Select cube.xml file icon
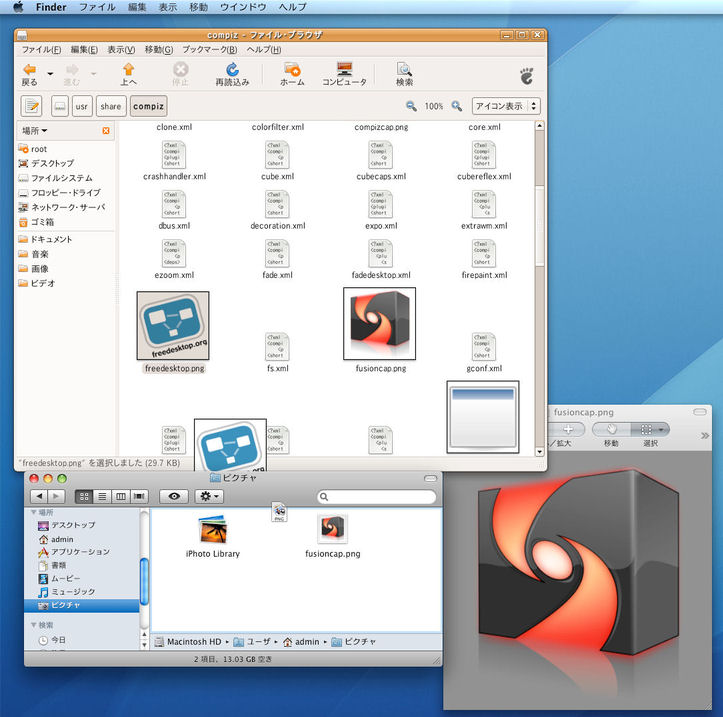Screen dimensions: 723x717 click(277, 155)
